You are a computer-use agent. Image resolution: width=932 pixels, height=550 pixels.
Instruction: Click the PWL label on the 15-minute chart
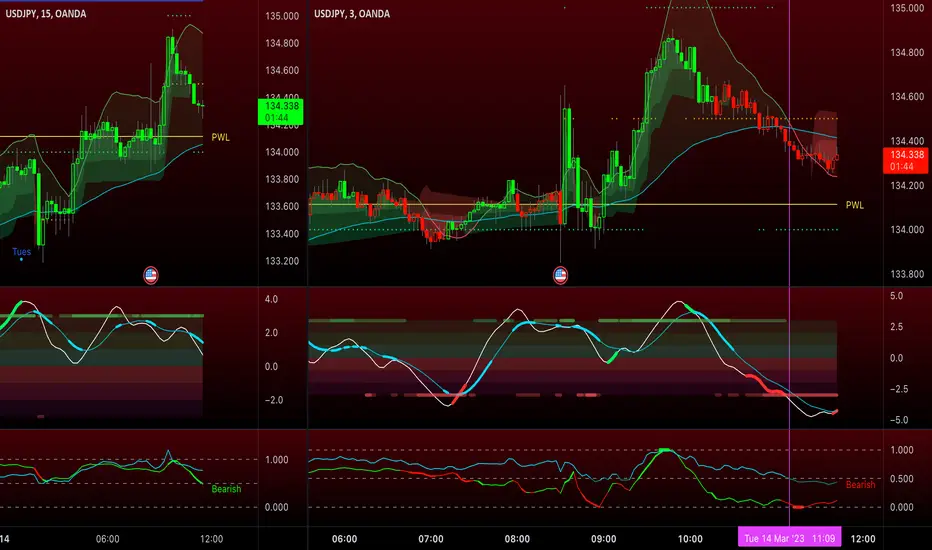coord(221,137)
